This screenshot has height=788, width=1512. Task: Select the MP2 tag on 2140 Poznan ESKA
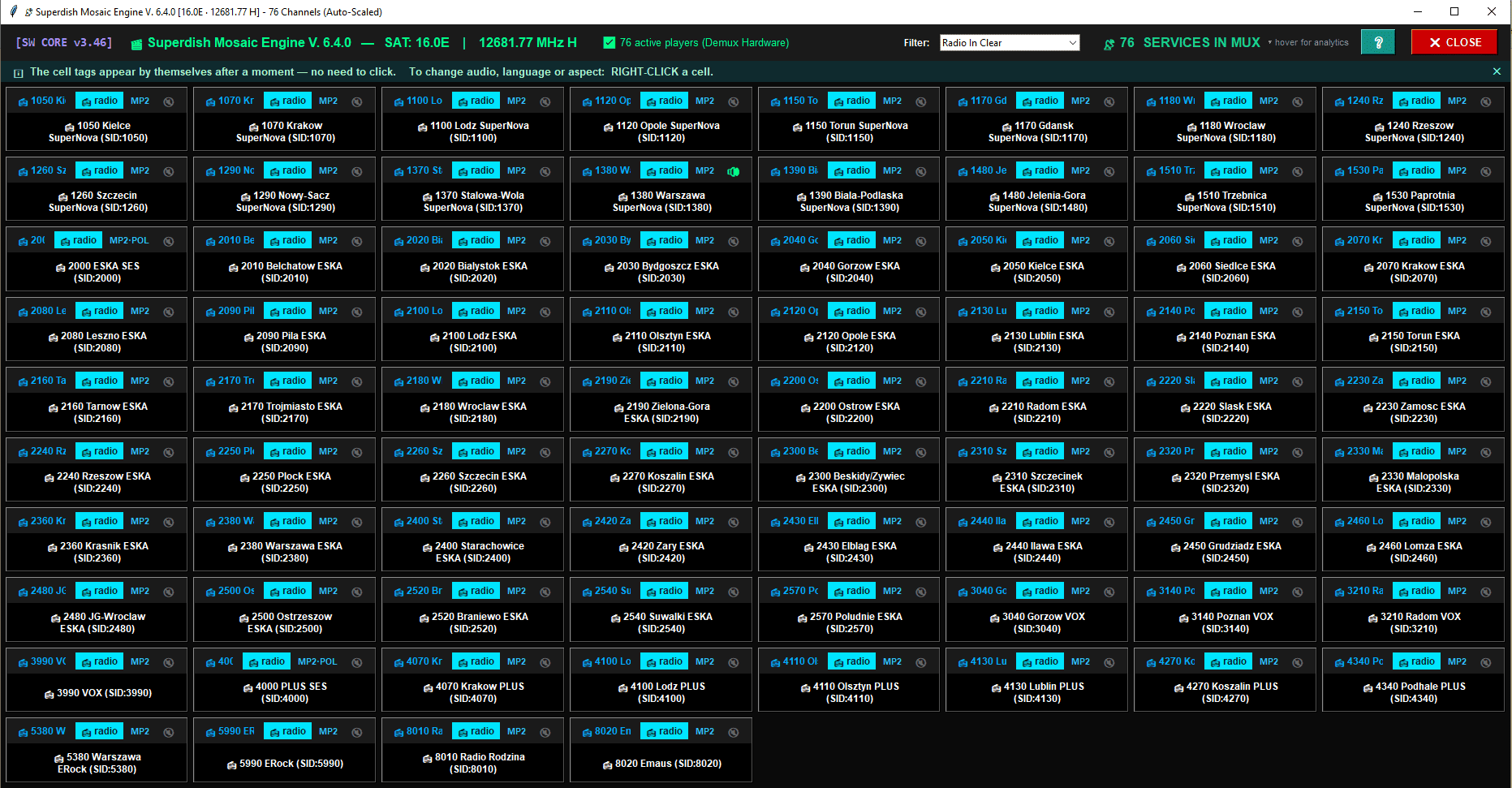click(1269, 311)
